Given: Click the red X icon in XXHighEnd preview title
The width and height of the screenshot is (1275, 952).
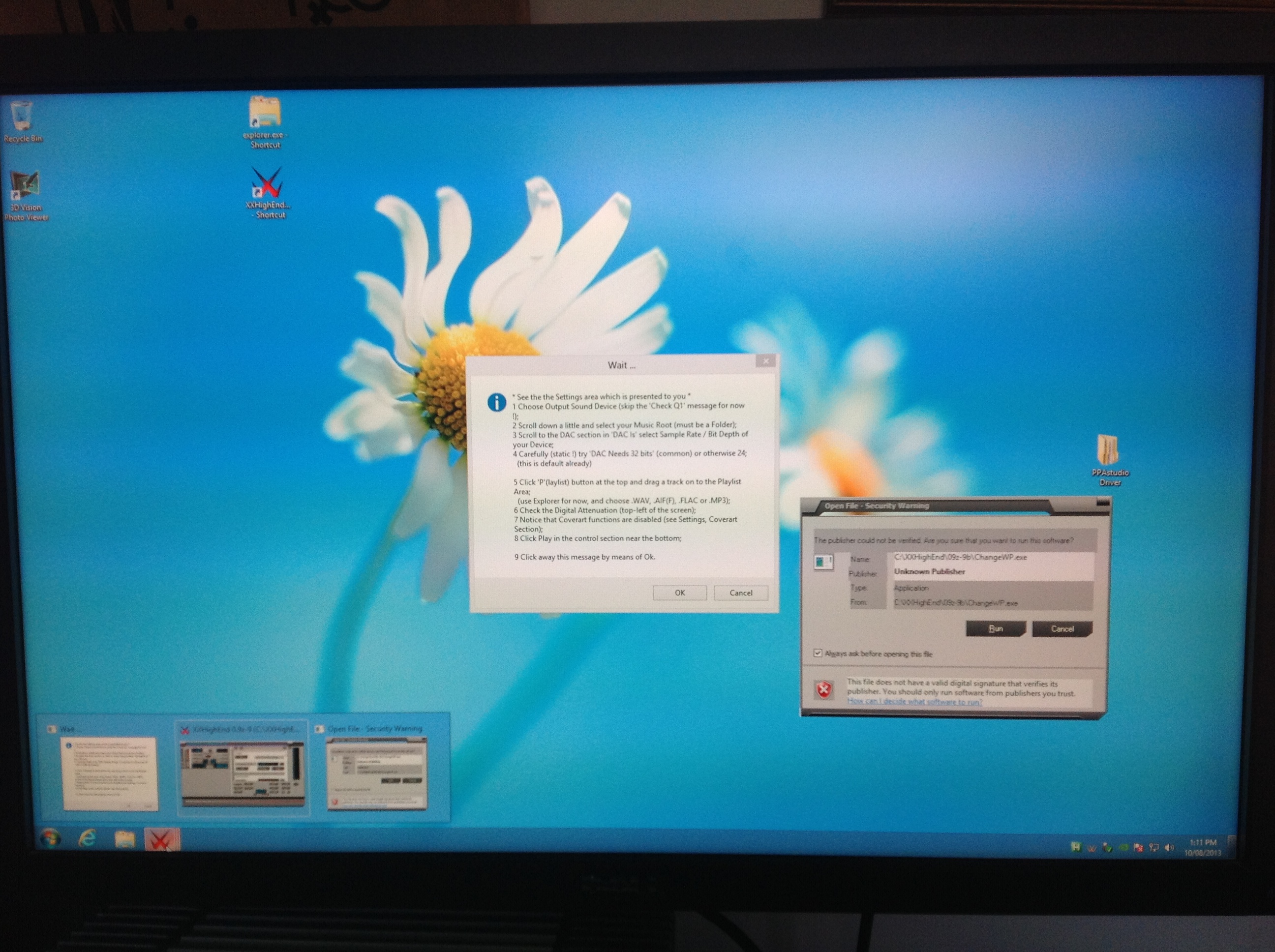Looking at the screenshot, I should point(185,730).
